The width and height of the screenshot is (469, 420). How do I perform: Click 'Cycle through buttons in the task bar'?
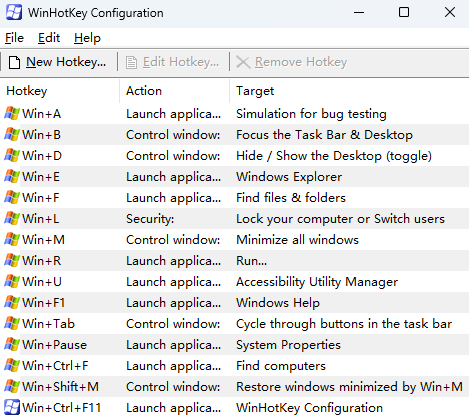point(344,324)
